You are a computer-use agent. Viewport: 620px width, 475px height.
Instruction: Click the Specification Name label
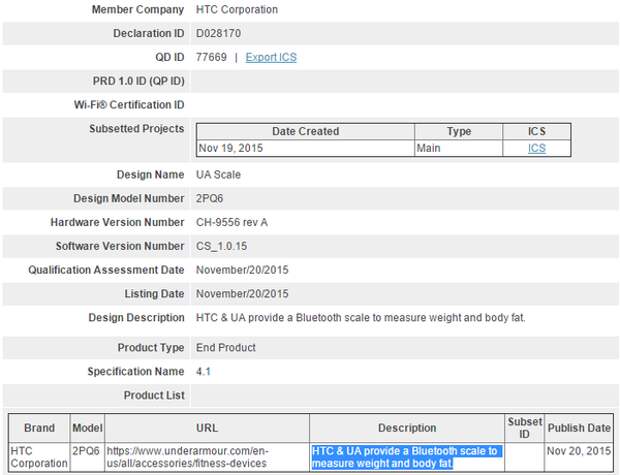(x=136, y=372)
